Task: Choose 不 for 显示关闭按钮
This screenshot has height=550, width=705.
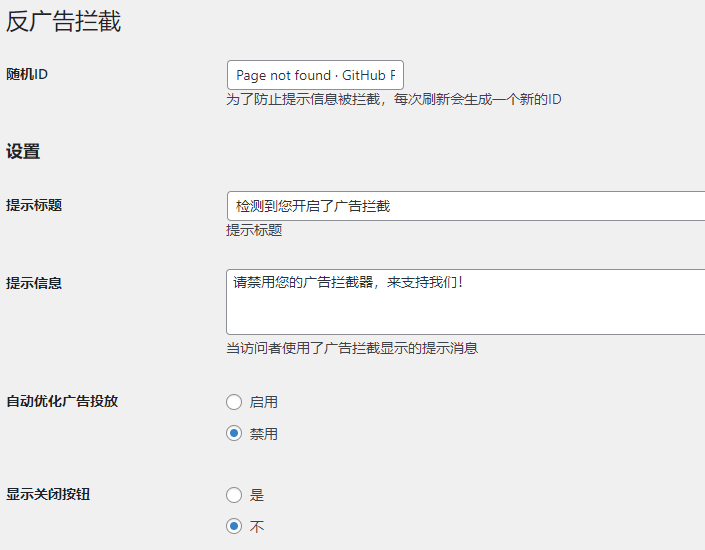Action: [x=234, y=526]
